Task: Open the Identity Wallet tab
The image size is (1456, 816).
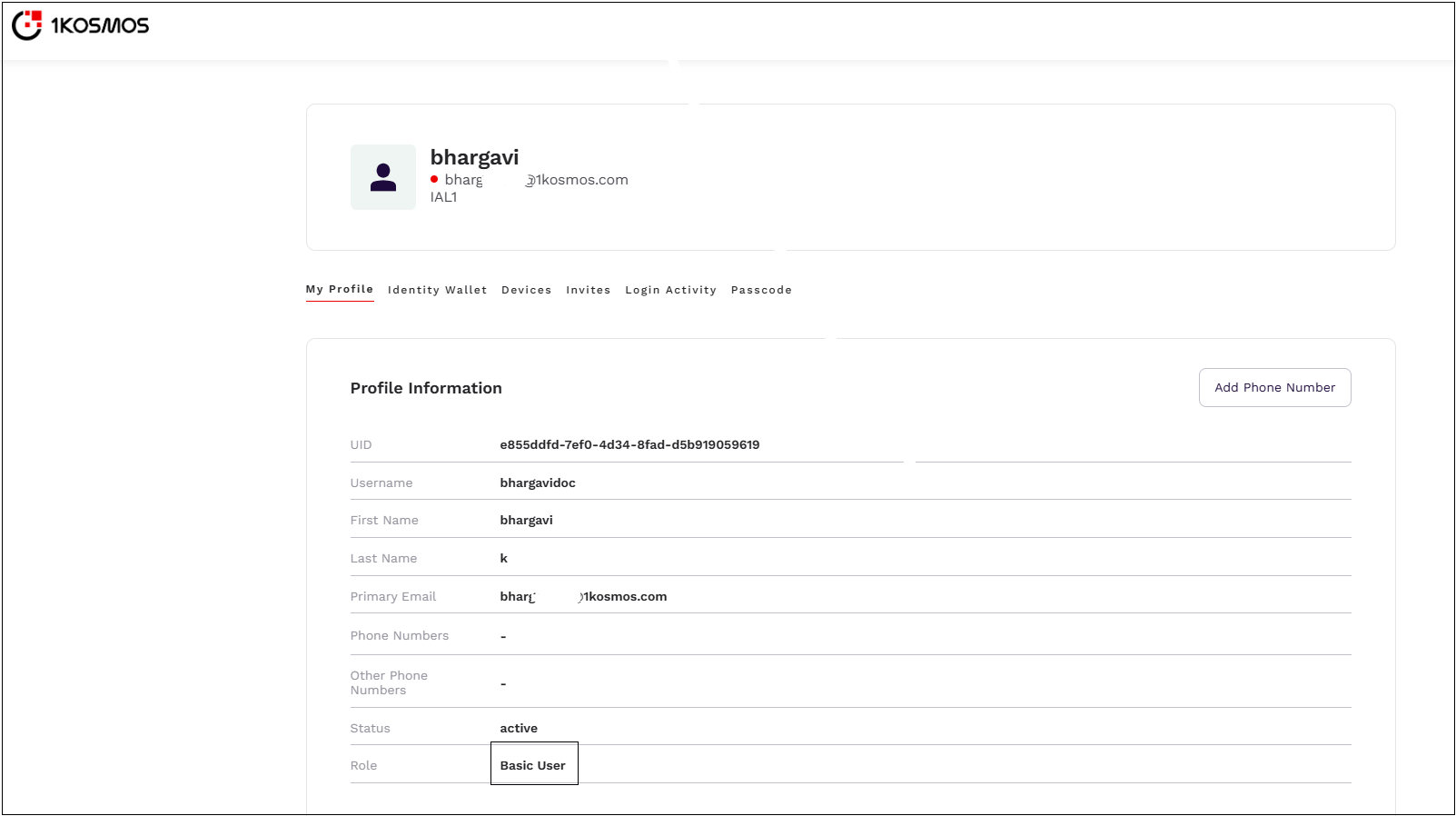Action: [437, 291]
